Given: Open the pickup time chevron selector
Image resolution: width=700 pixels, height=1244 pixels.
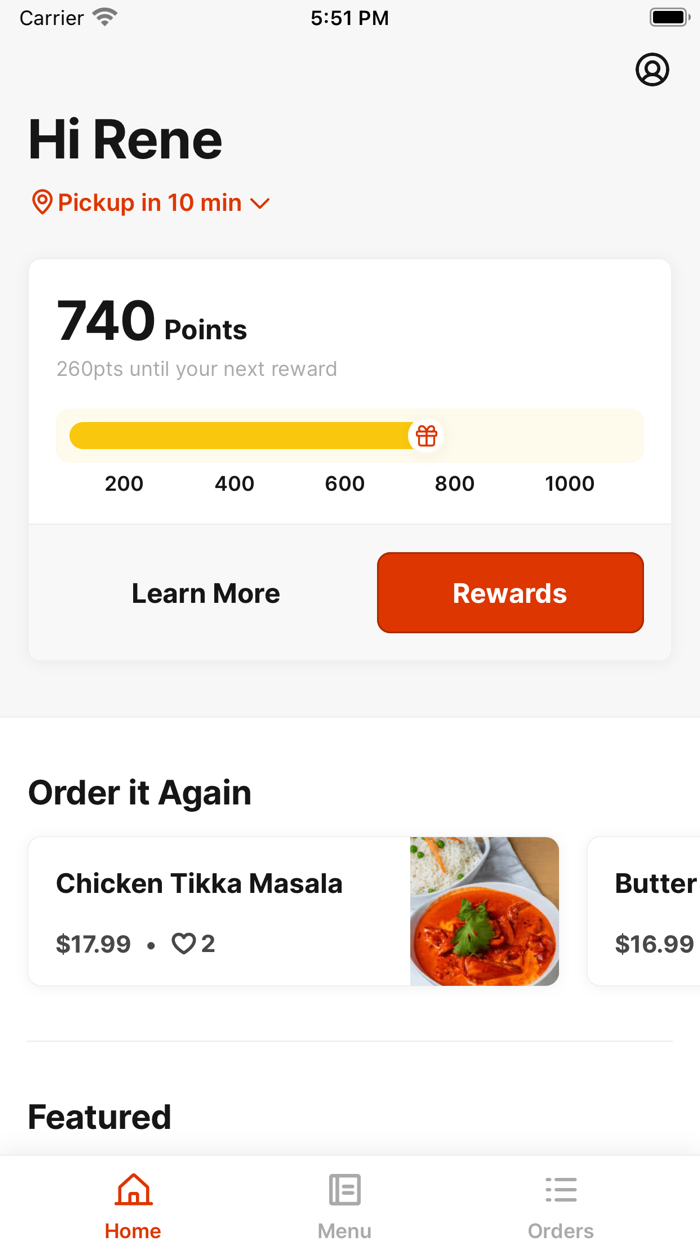Looking at the screenshot, I should click(260, 203).
